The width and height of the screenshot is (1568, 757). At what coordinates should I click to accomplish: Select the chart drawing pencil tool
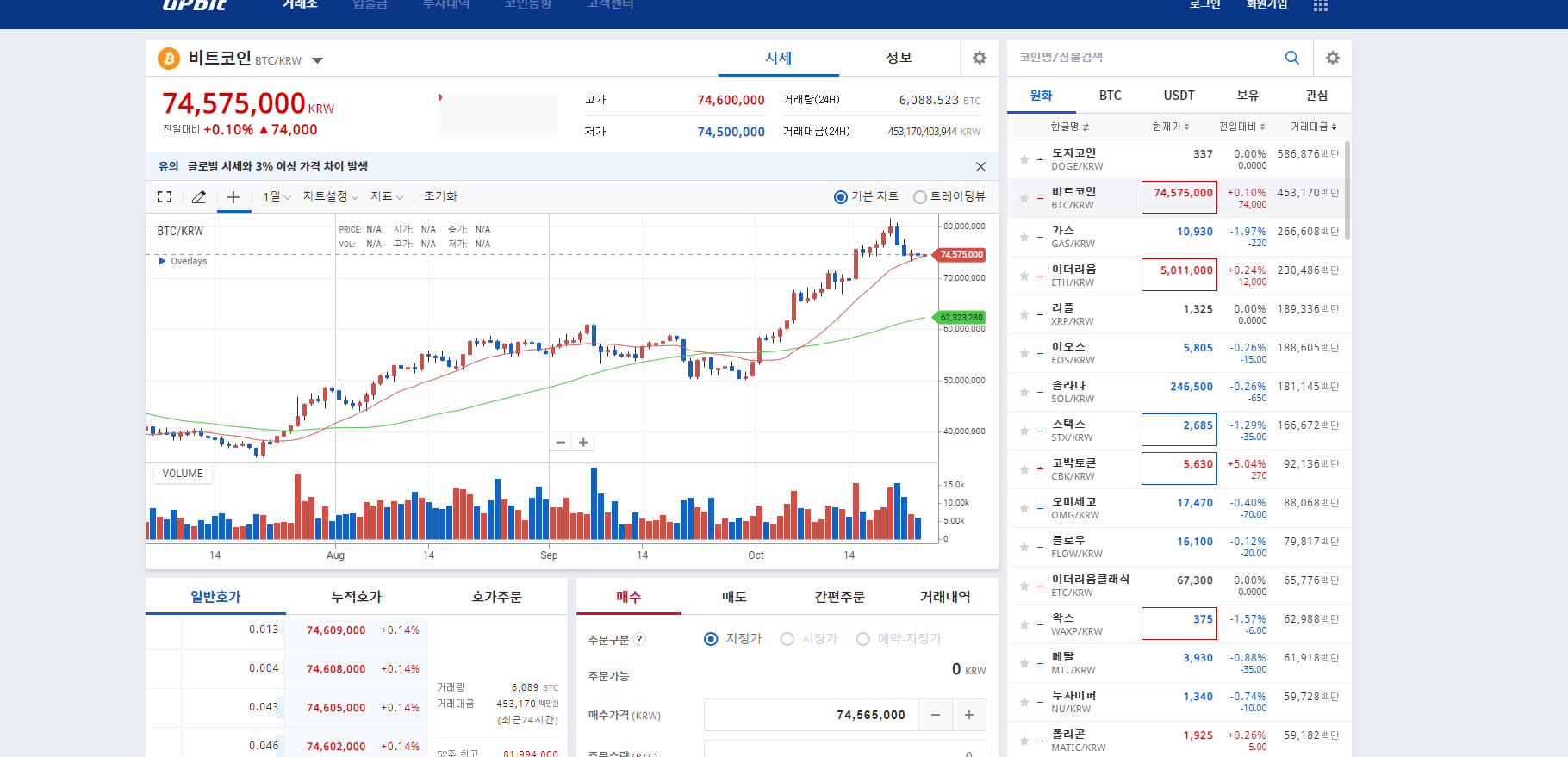[199, 197]
